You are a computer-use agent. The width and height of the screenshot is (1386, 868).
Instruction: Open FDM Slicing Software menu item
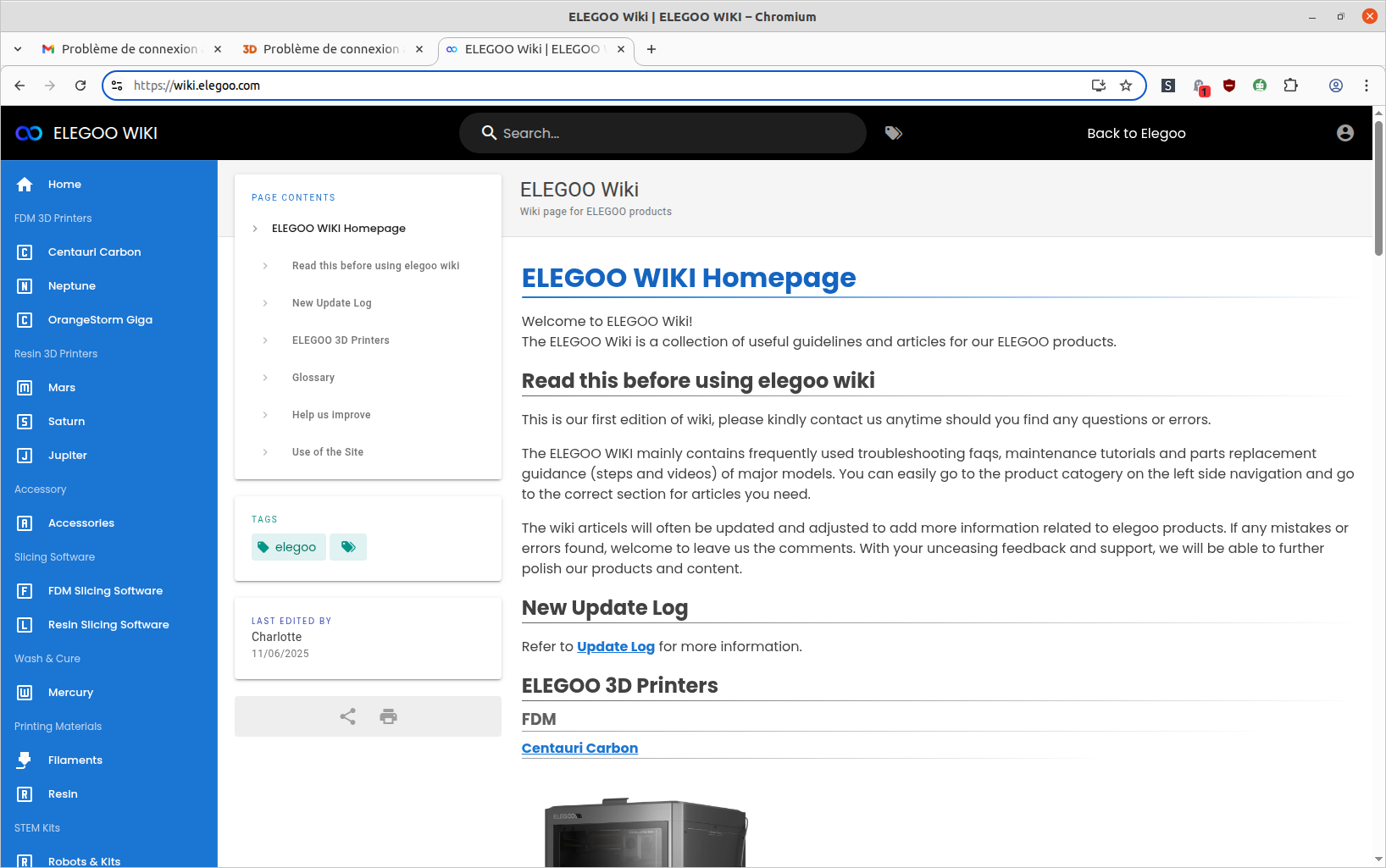(x=106, y=591)
